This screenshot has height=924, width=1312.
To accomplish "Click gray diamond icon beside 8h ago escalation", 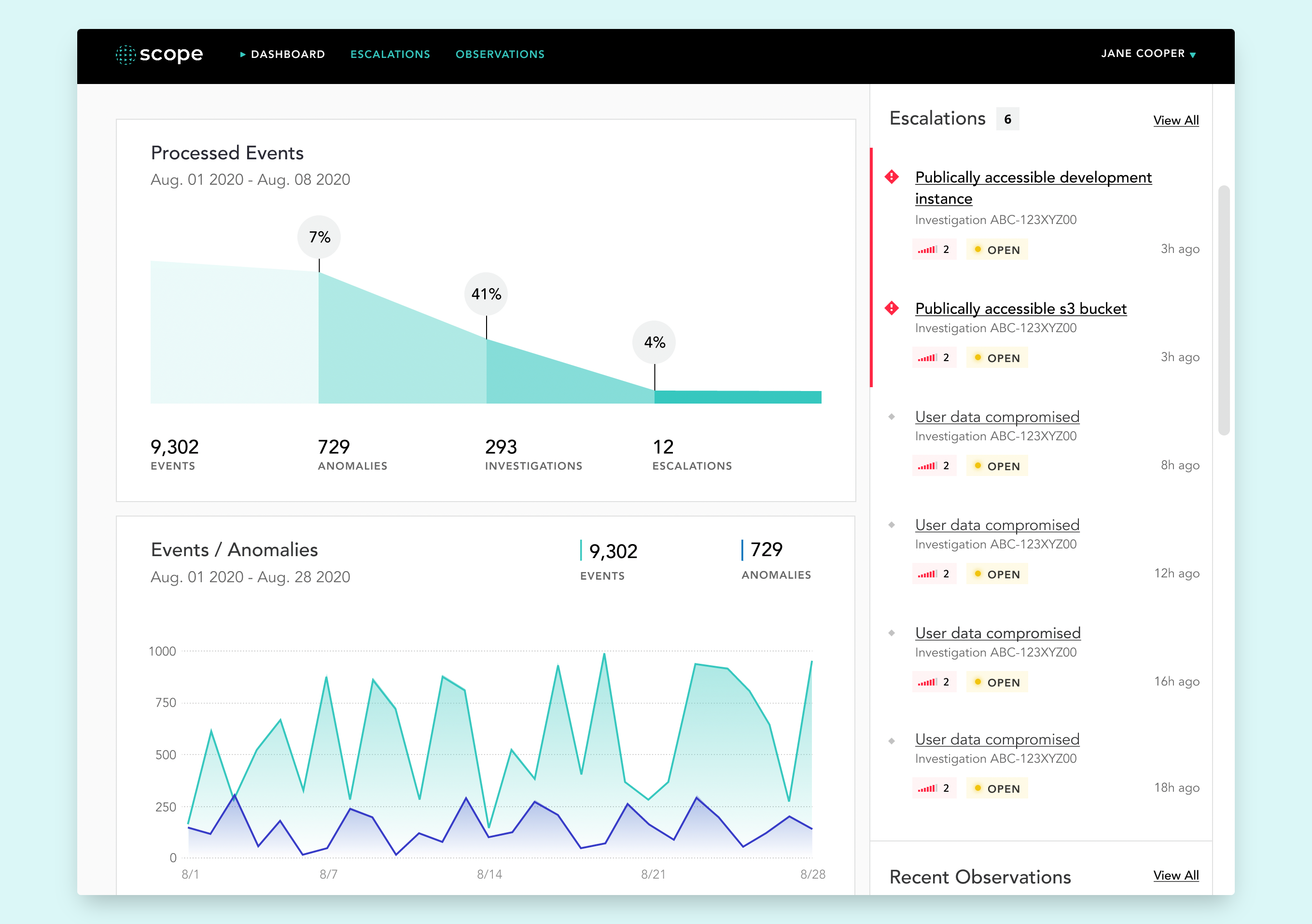I will [x=892, y=417].
